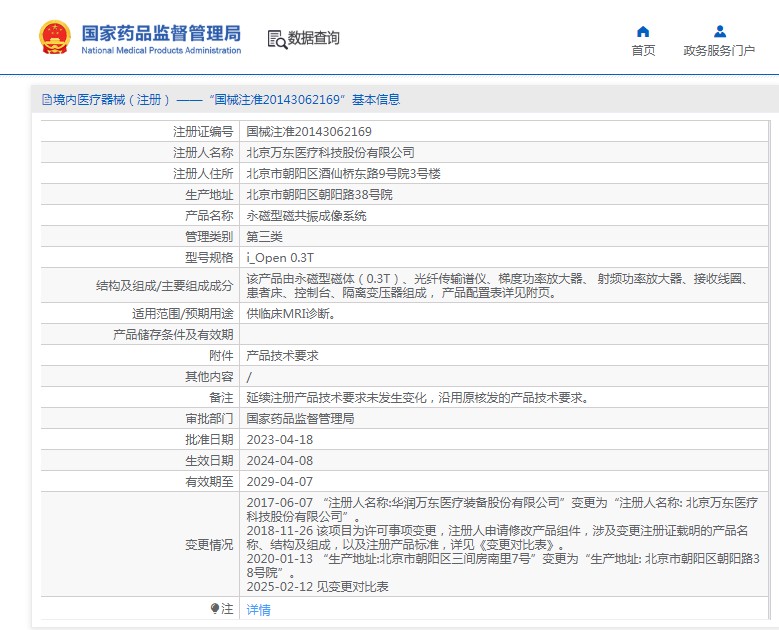Click the 生效日期 row label
The height and width of the screenshot is (630, 779).
pyautogui.click(x=209, y=461)
